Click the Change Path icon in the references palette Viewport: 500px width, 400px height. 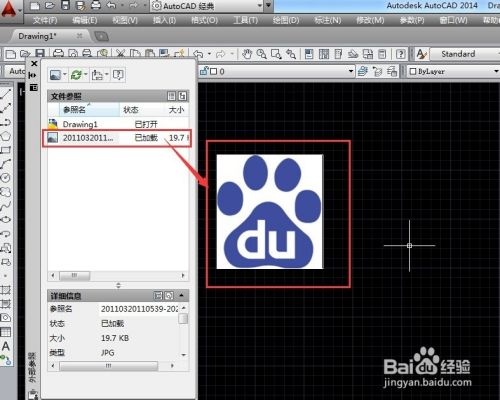97,75
